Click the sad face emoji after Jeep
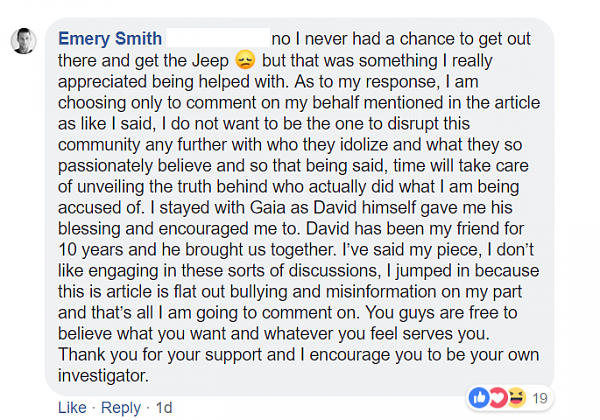The height and width of the screenshot is (420, 600). tap(245, 60)
